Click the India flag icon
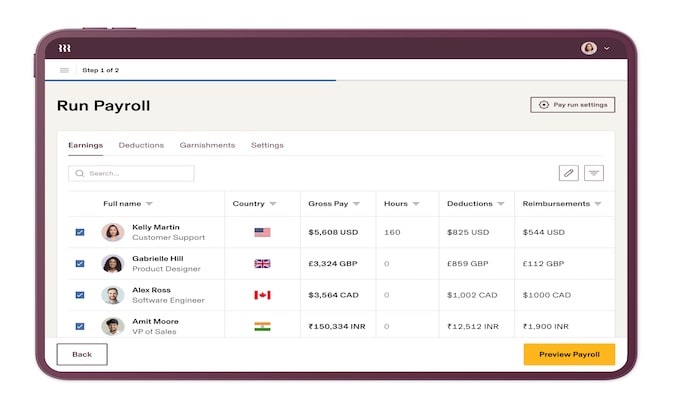The image size is (675, 400). tap(262, 326)
